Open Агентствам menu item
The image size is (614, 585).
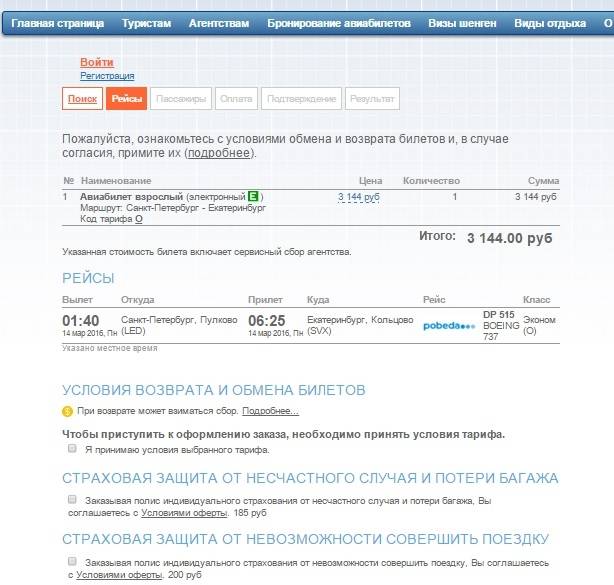(219, 23)
